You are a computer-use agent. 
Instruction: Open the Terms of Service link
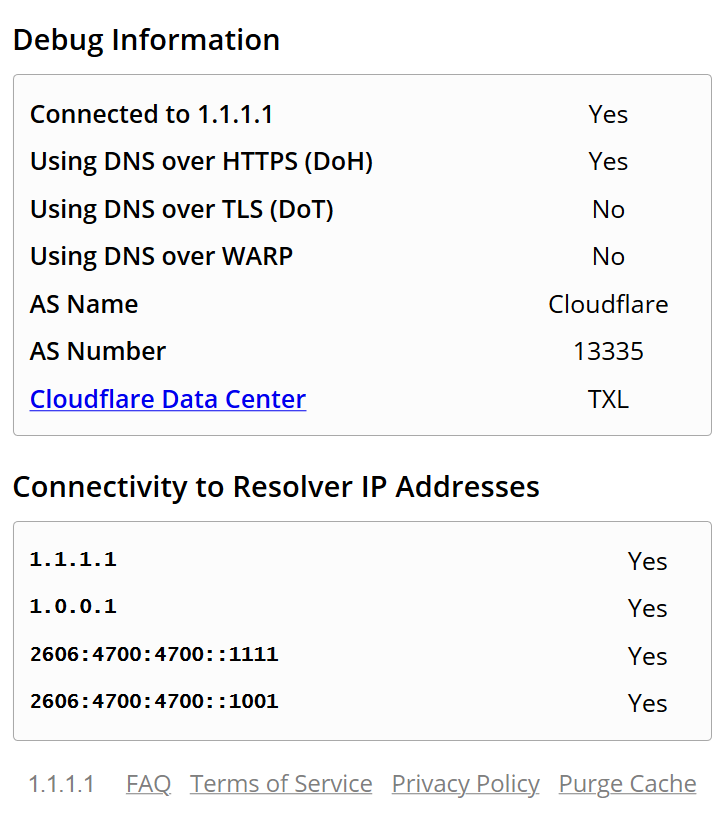281,784
